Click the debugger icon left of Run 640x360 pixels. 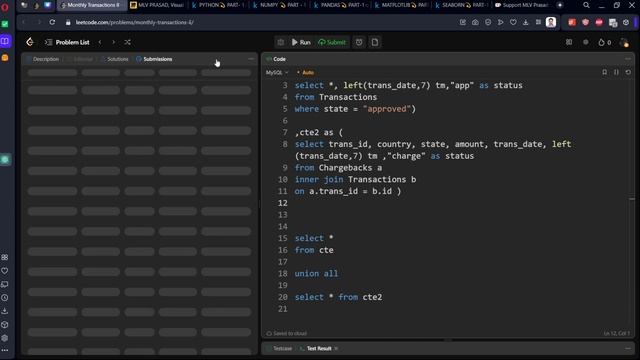pos(281,42)
